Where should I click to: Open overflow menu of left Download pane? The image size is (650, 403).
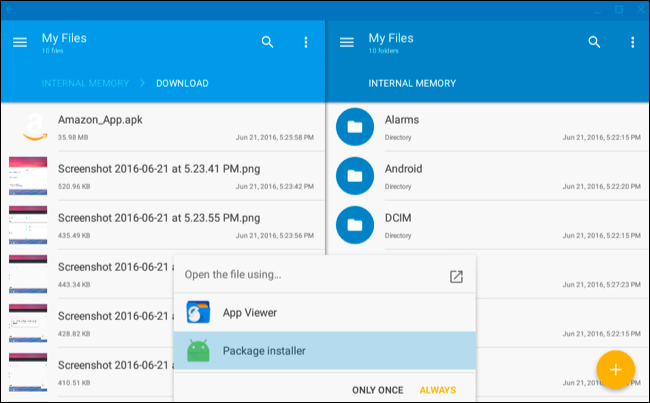pyautogui.click(x=306, y=42)
